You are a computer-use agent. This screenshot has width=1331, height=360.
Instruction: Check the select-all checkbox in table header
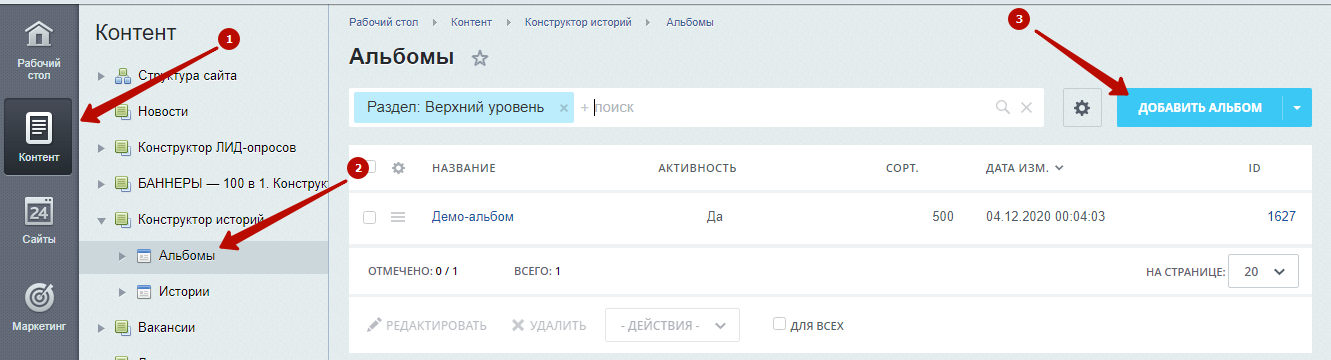coord(370,168)
